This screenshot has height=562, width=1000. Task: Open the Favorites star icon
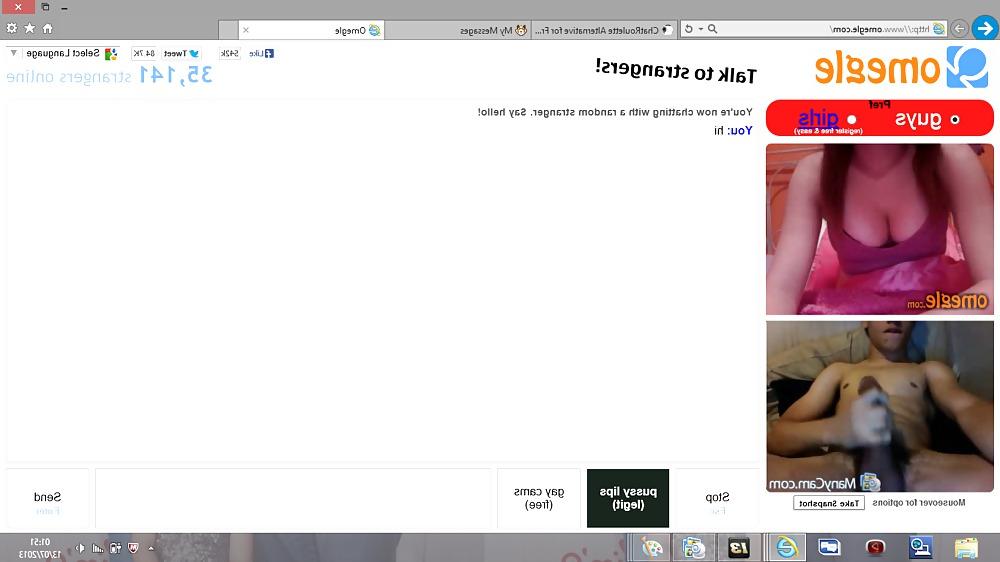29,28
